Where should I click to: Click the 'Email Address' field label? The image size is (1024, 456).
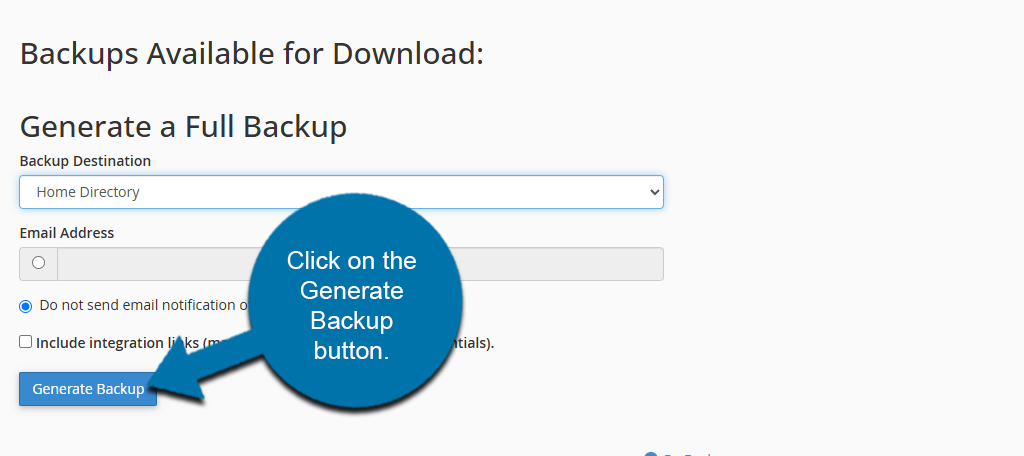click(x=67, y=233)
